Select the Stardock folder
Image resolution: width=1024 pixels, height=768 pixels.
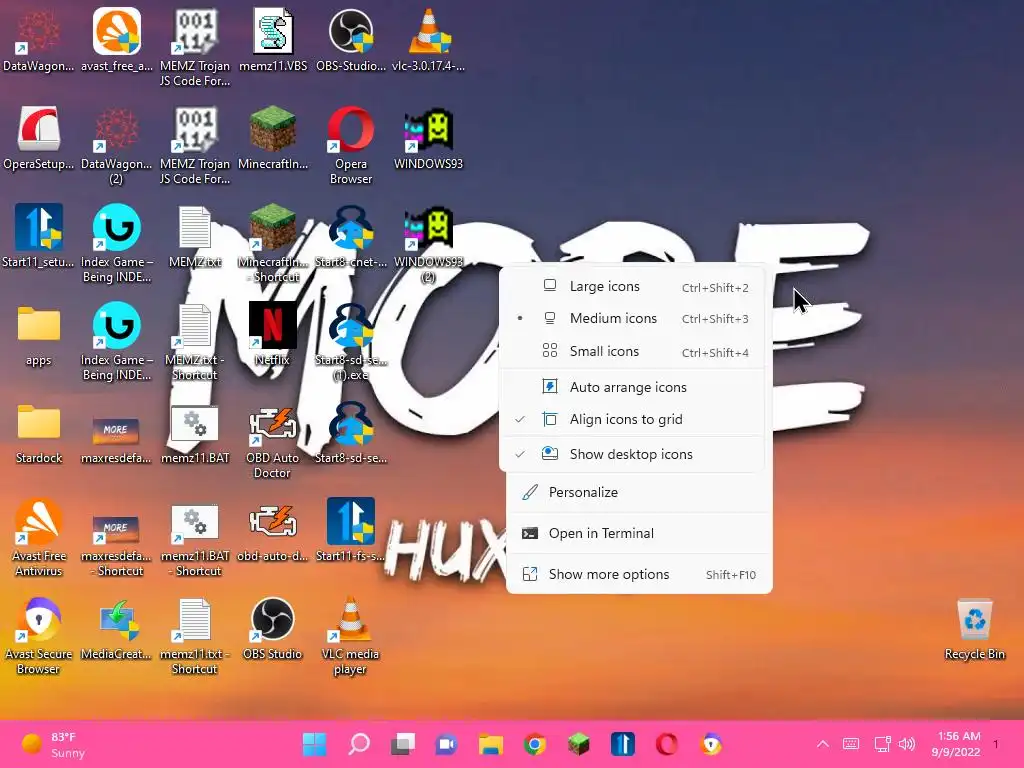point(39,432)
